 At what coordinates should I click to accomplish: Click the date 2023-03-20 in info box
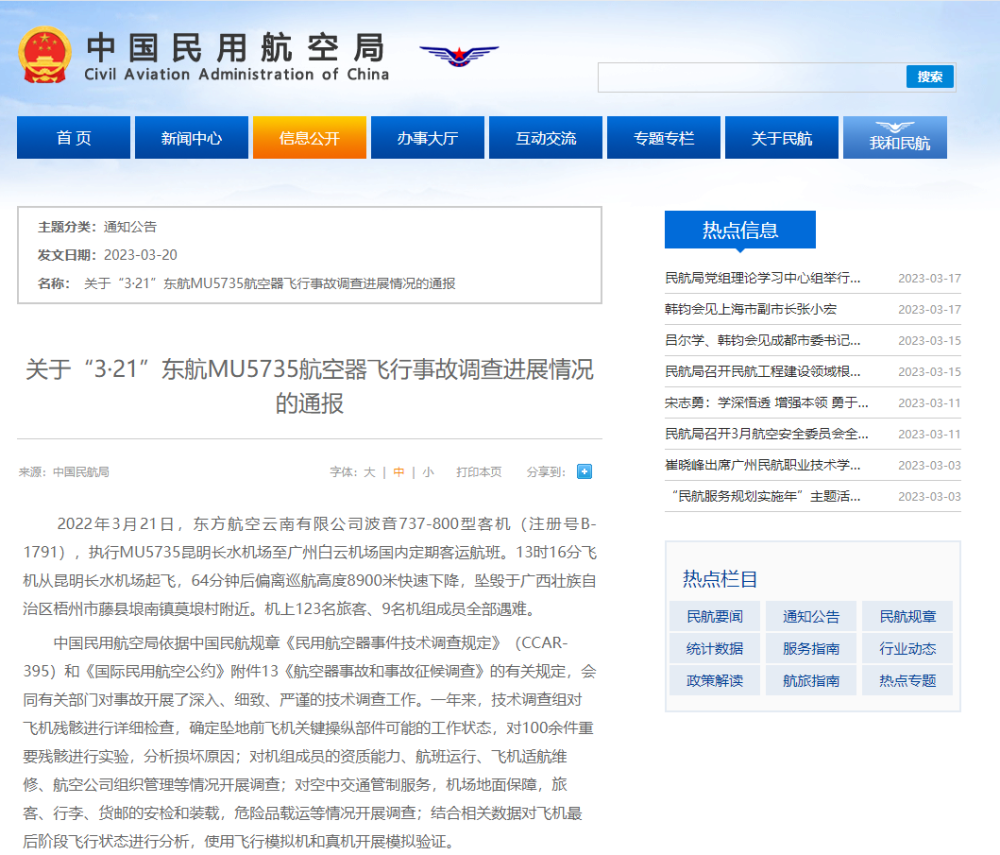pos(140,255)
